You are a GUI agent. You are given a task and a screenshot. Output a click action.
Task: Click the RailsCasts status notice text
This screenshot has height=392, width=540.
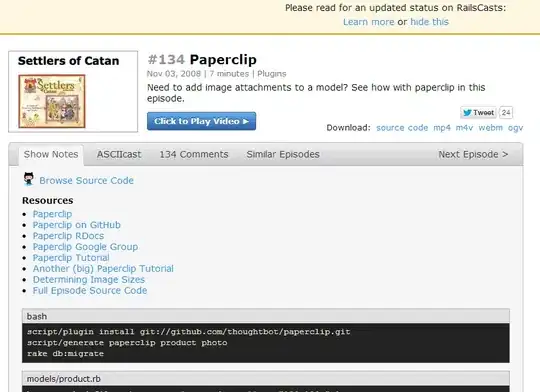click(x=395, y=8)
